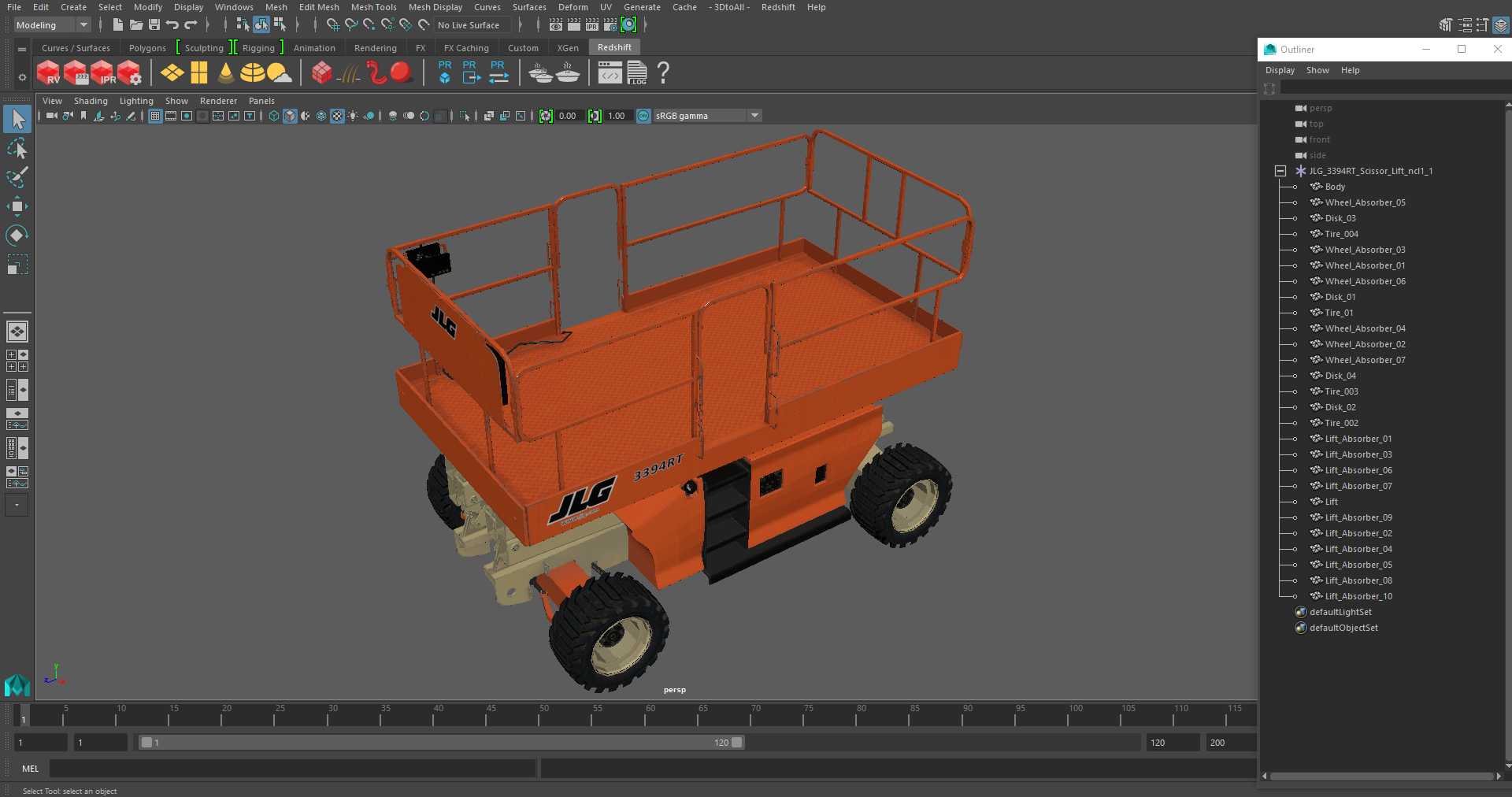Viewport: 1512px width, 797px height.
Task: Click the No Live Surface field
Action: (x=474, y=25)
